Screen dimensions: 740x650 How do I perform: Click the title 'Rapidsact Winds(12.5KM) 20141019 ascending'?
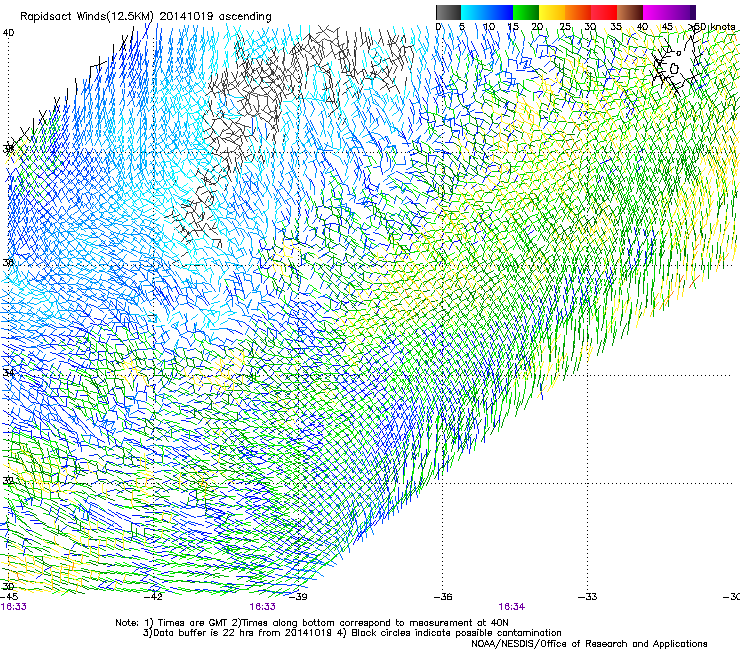point(145,17)
